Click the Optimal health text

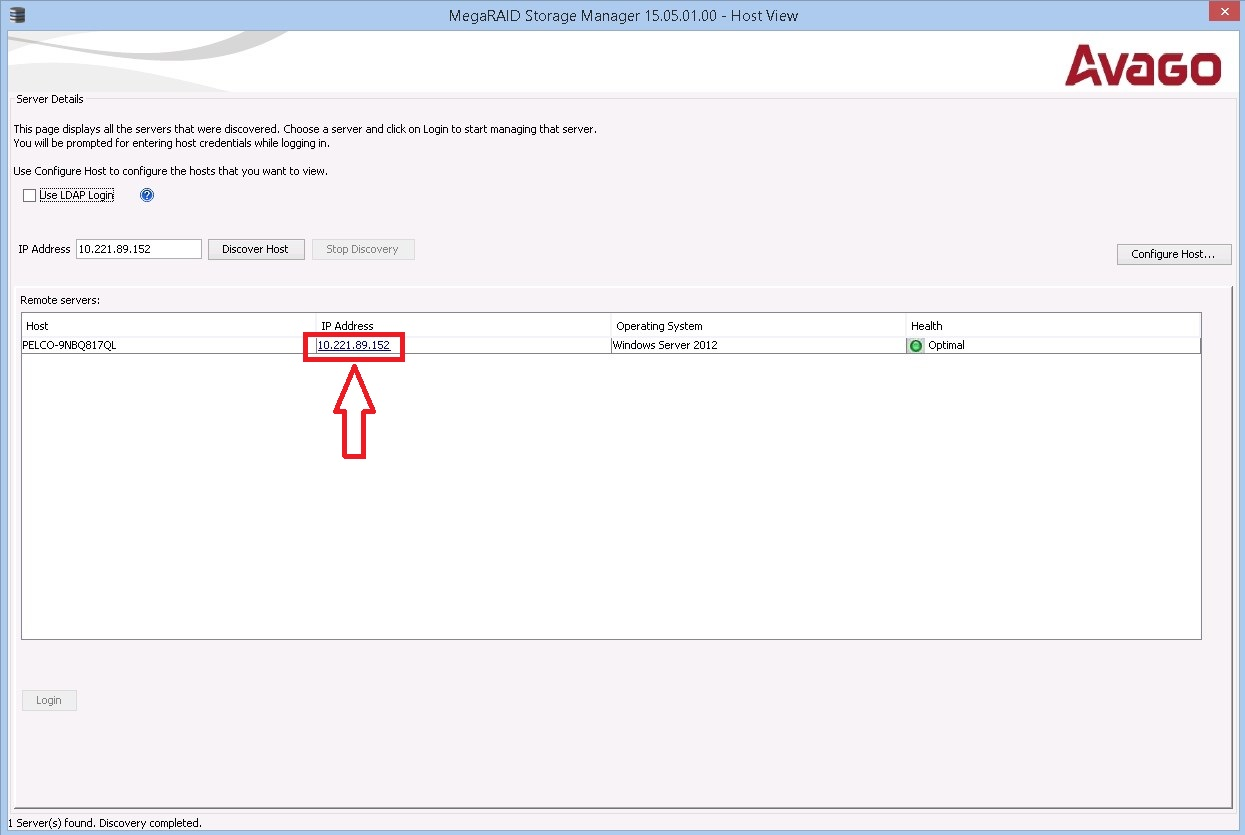(946, 345)
